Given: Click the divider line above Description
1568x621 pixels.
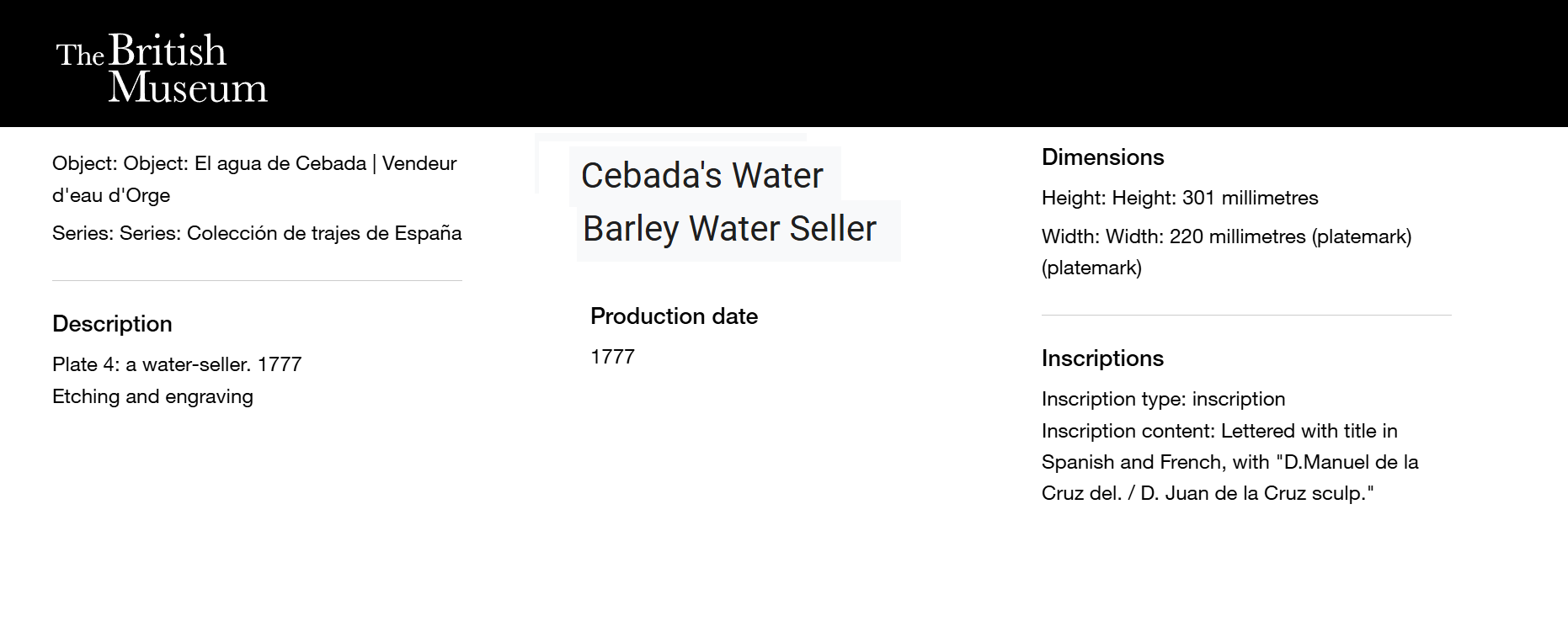Looking at the screenshot, I should 257,280.
